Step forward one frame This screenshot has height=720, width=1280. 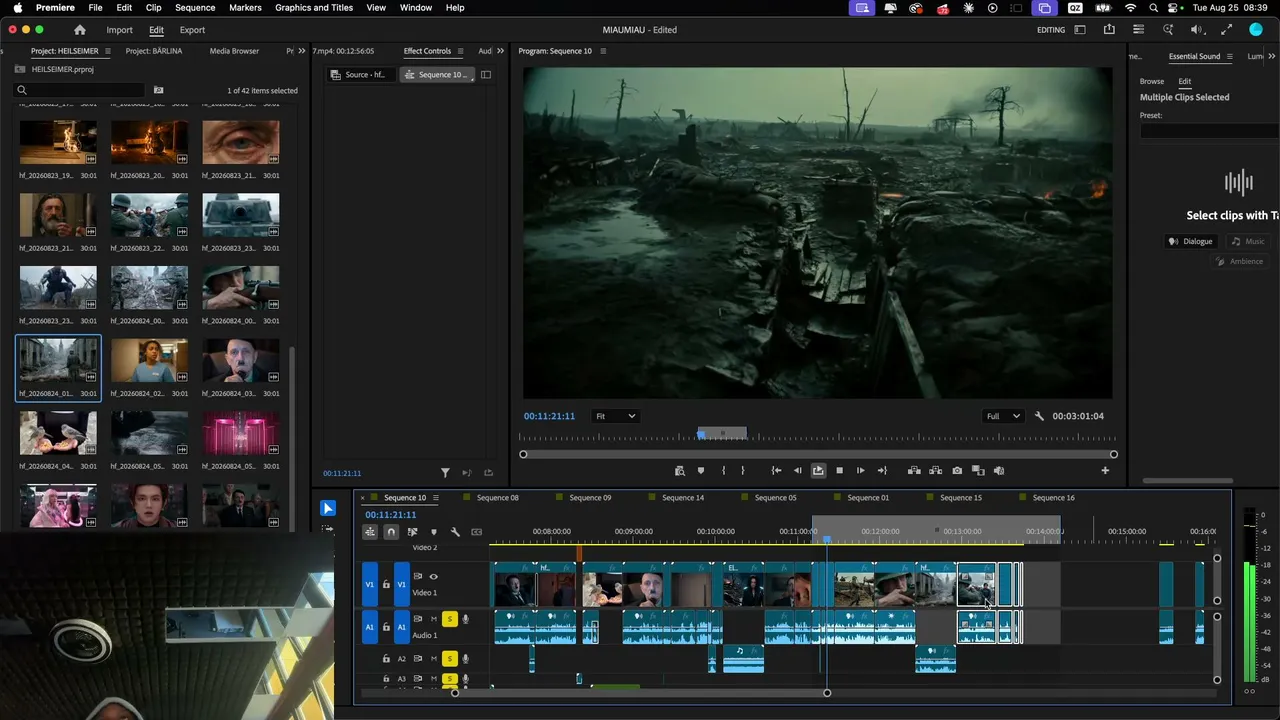click(x=860, y=470)
